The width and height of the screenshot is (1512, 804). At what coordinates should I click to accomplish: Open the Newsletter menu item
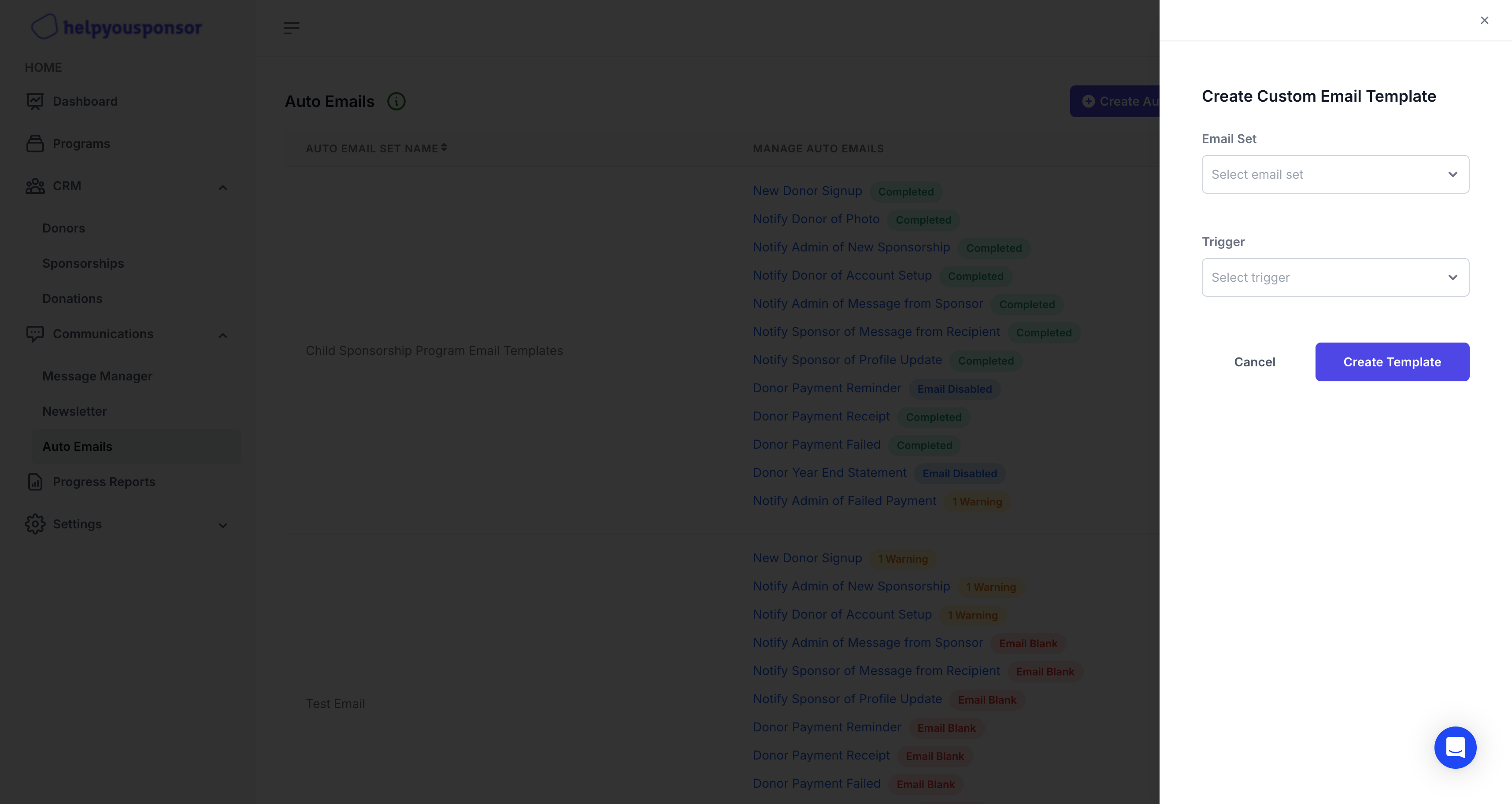pos(74,411)
